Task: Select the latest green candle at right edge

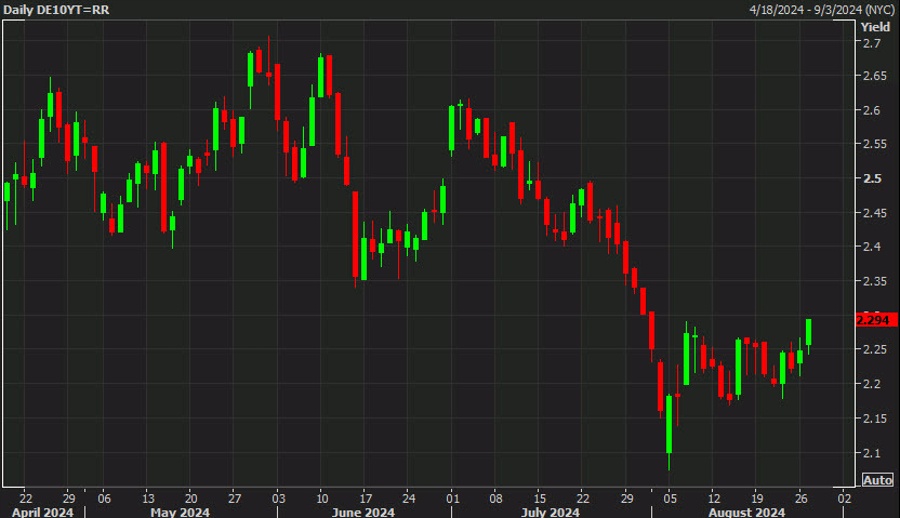Action: [807, 333]
